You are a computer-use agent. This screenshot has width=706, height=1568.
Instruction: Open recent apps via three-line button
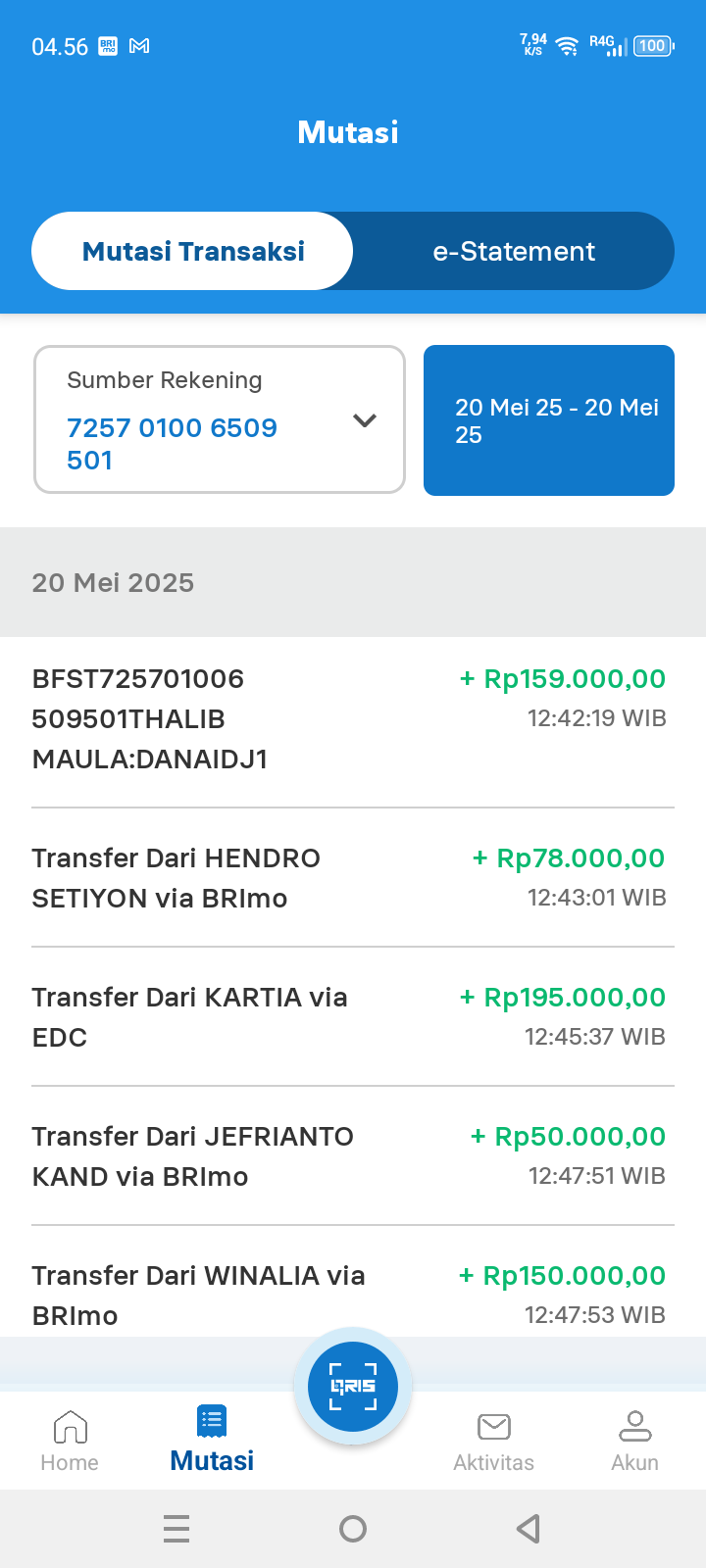[x=176, y=1528]
